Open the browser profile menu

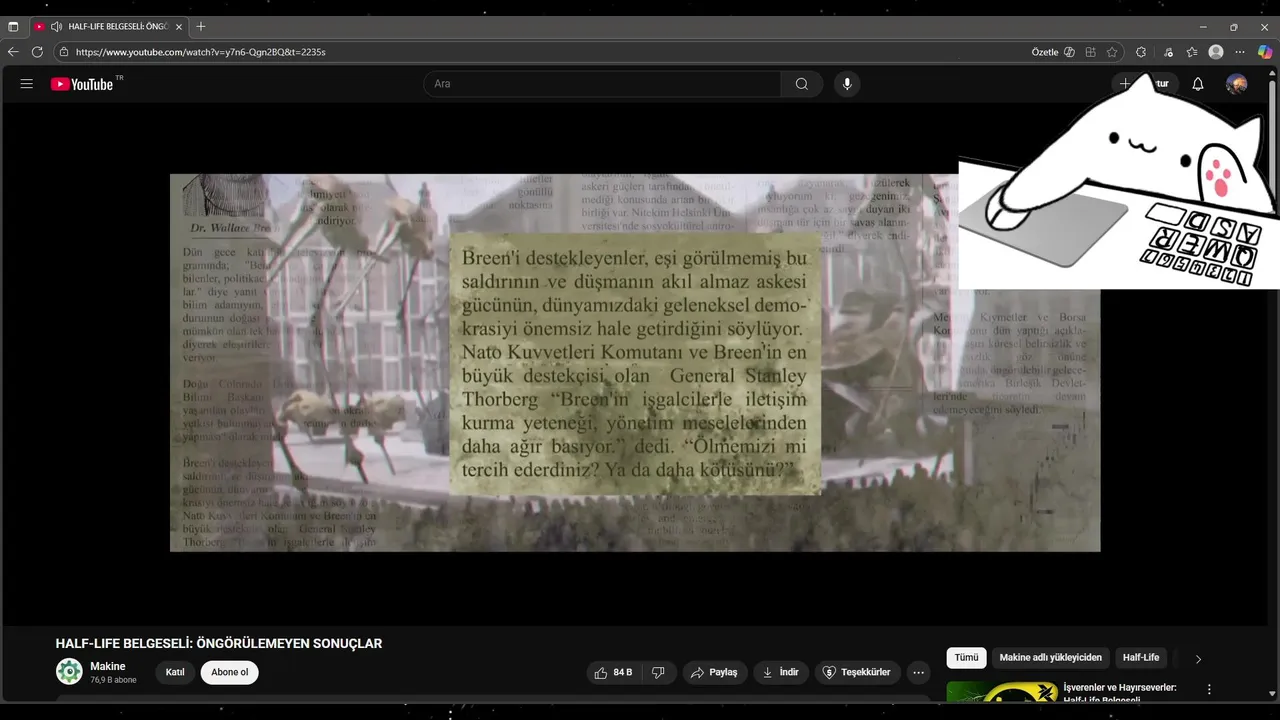[1216, 52]
